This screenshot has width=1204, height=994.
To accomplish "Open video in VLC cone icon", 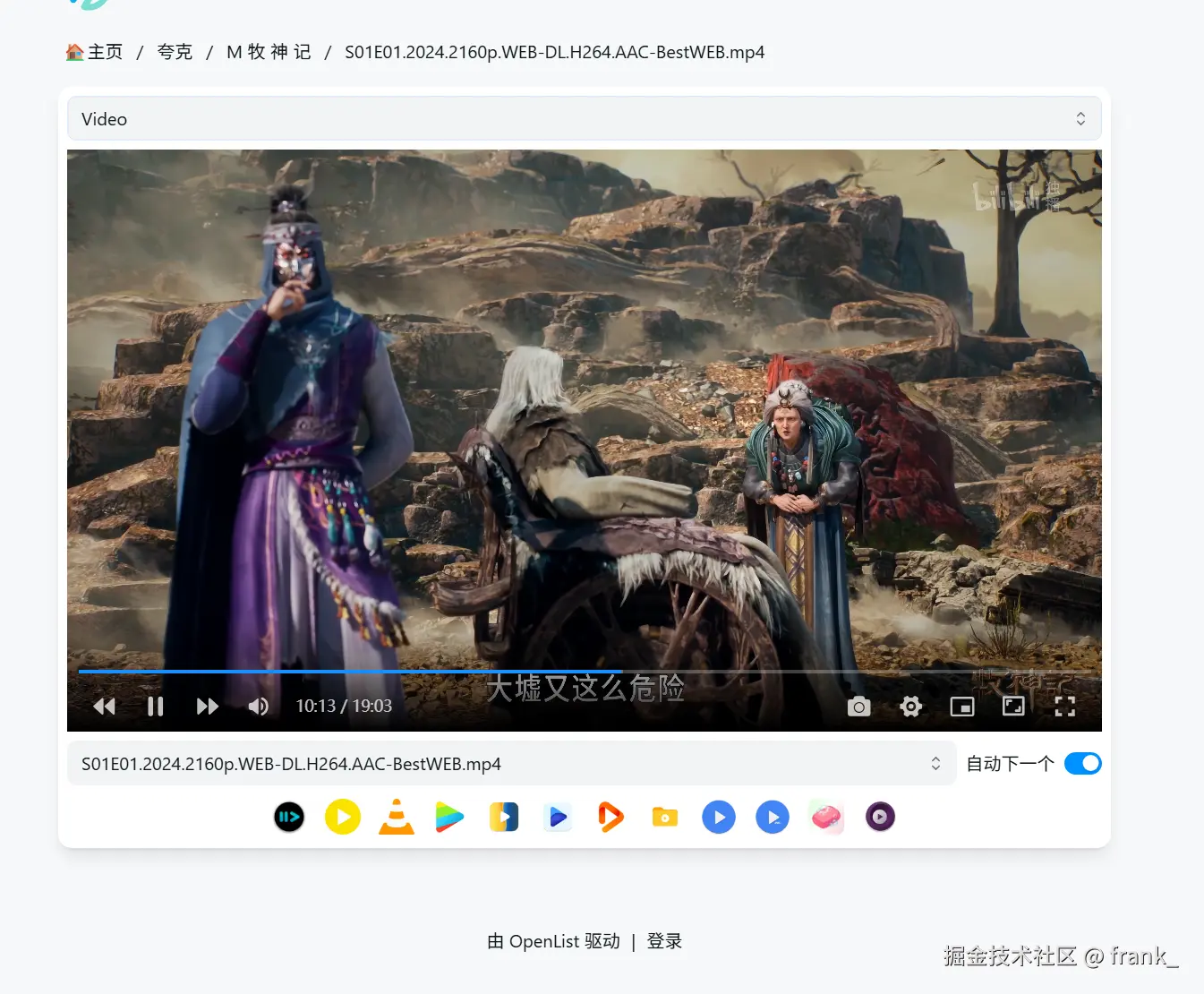I will pos(397,817).
